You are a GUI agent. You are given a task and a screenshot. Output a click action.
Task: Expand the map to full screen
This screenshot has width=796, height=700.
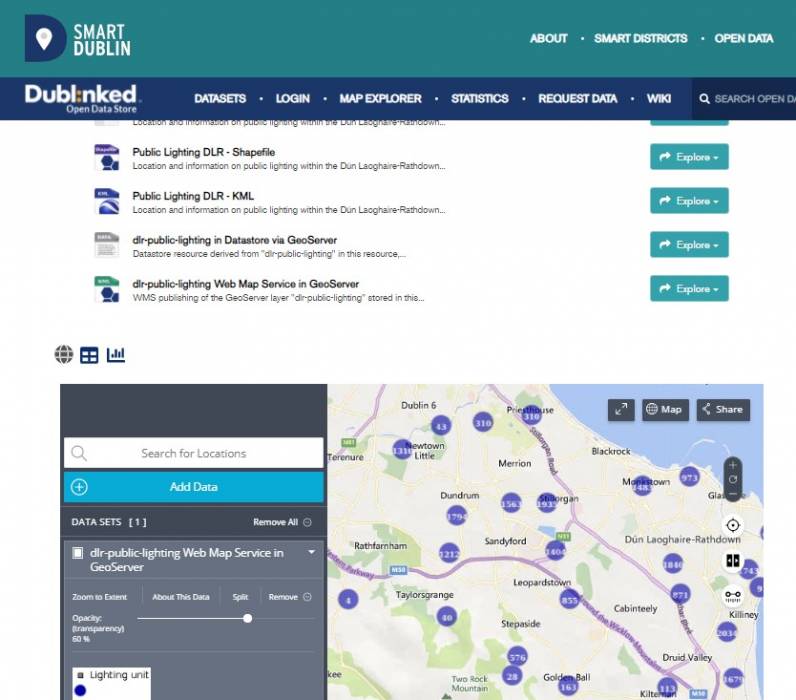[621, 409]
